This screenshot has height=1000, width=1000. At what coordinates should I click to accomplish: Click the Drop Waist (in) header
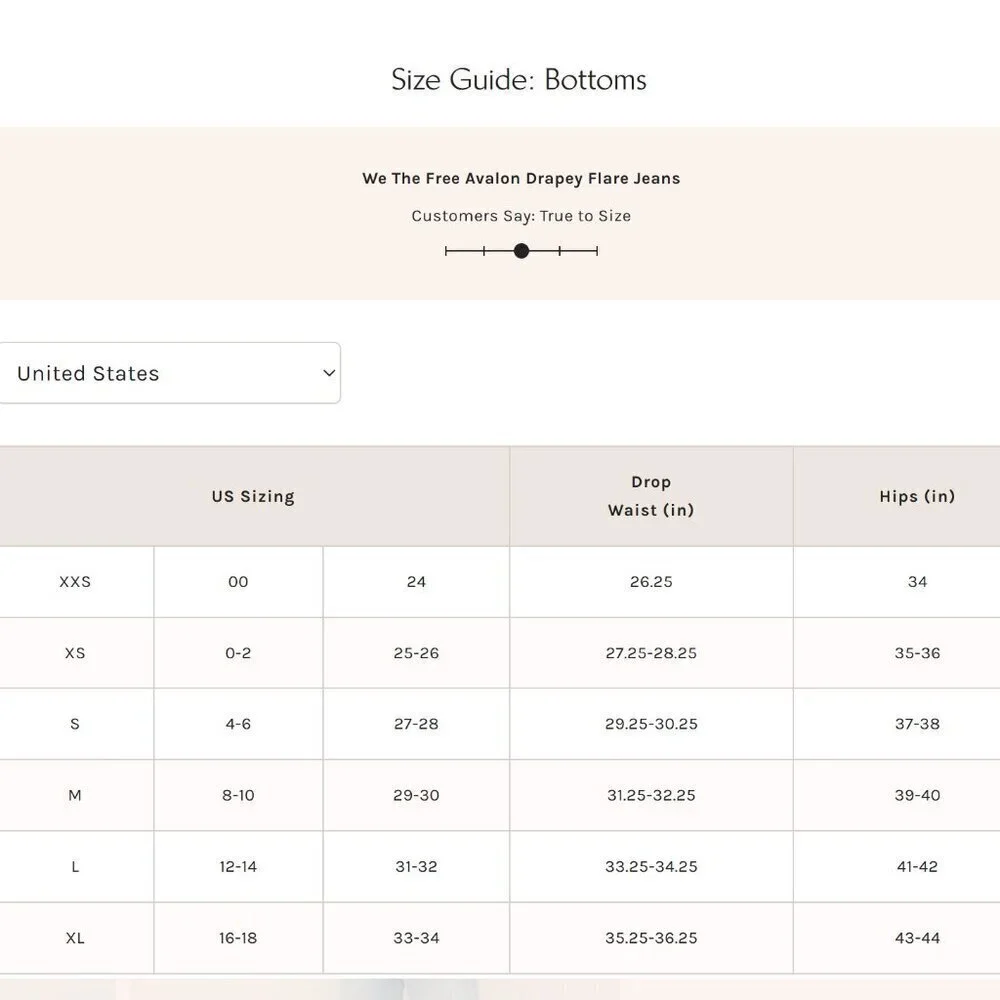(x=651, y=496)
